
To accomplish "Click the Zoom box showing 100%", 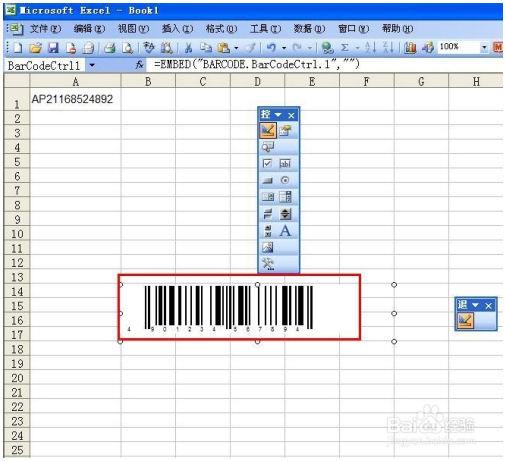I will click(459, 47).
